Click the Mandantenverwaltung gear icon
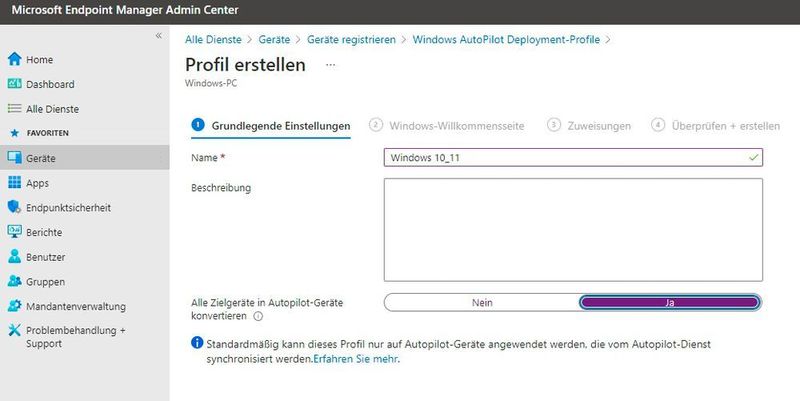The height and width of the screenshot is (401, 800). click(x=14, y=306)
